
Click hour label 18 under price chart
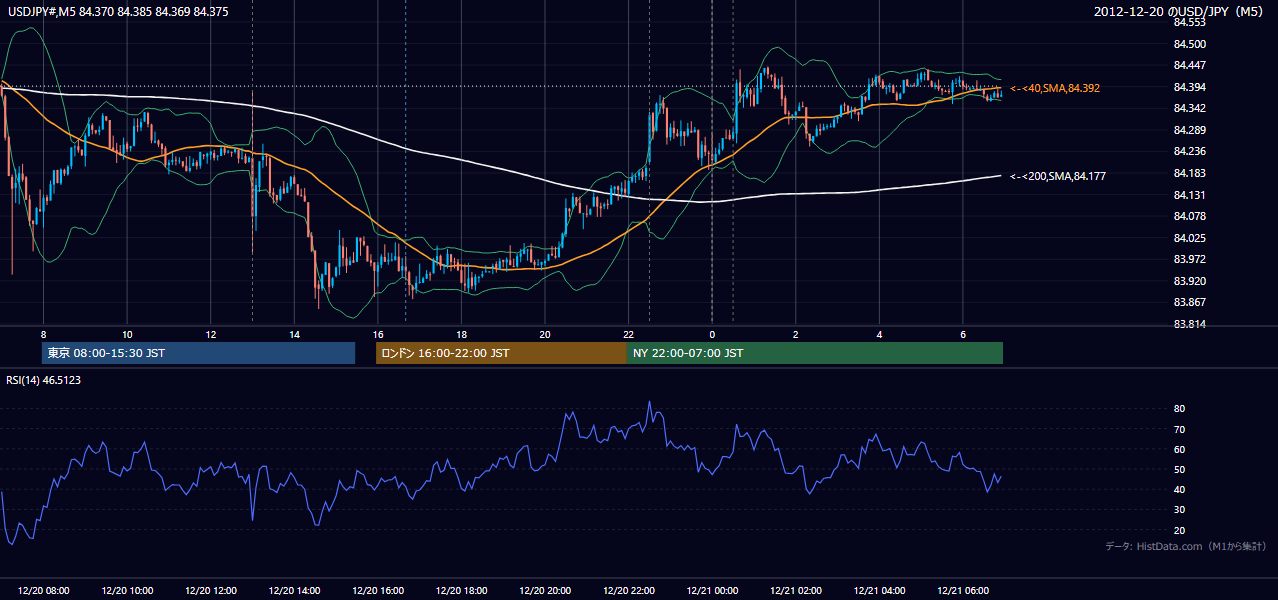[x=461, y=334]
